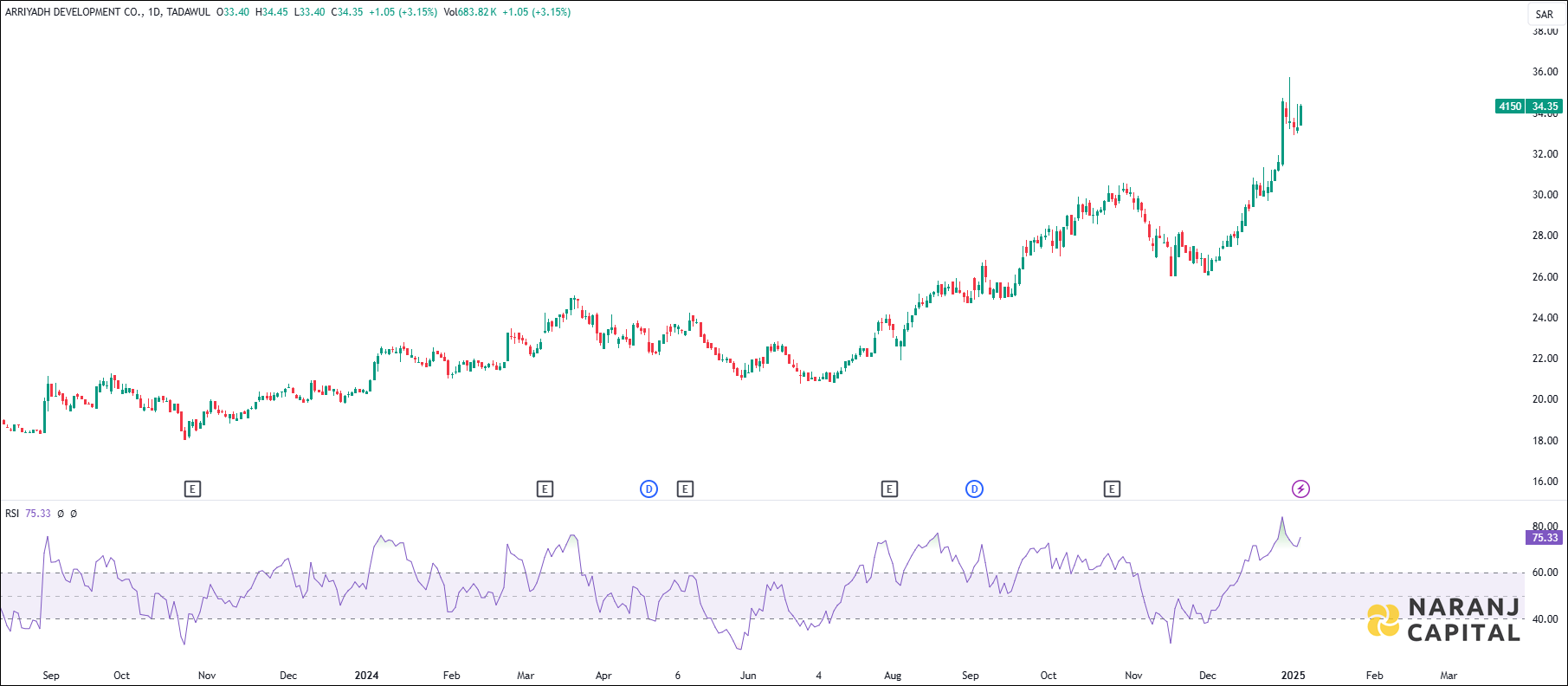1568x686 pixels.
Task: Click the 40.00 RSI axis label
Action: (1545, 619)
